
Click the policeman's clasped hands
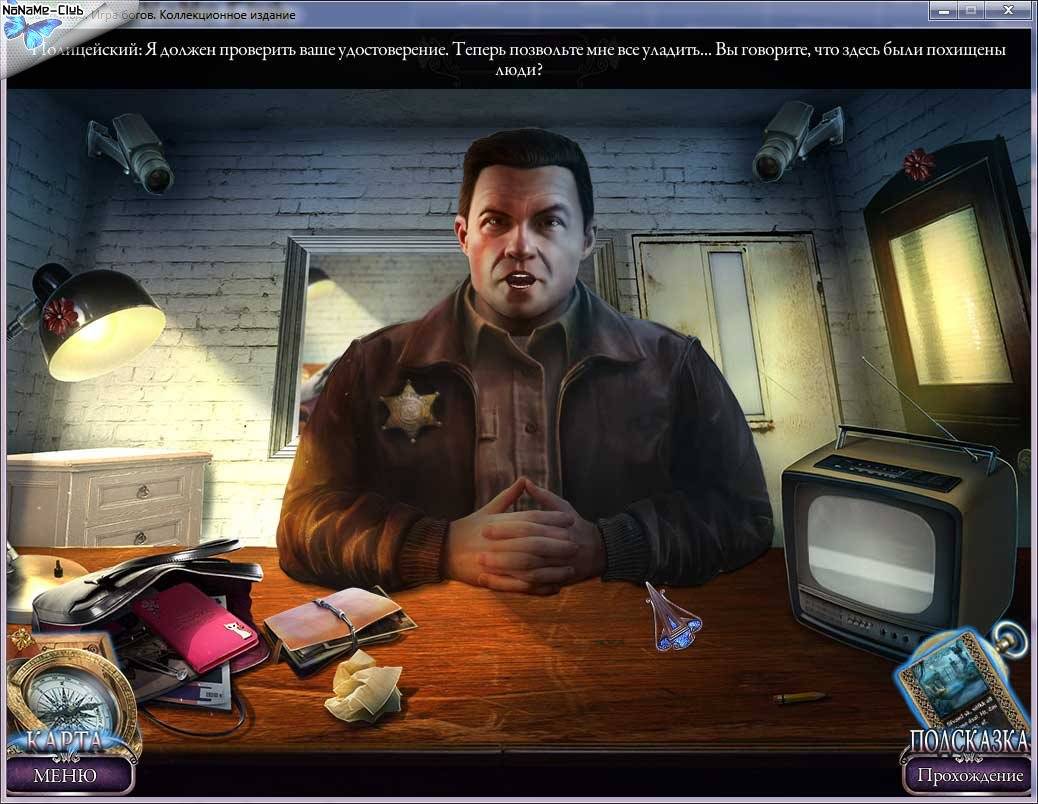[x=524, y=536]
